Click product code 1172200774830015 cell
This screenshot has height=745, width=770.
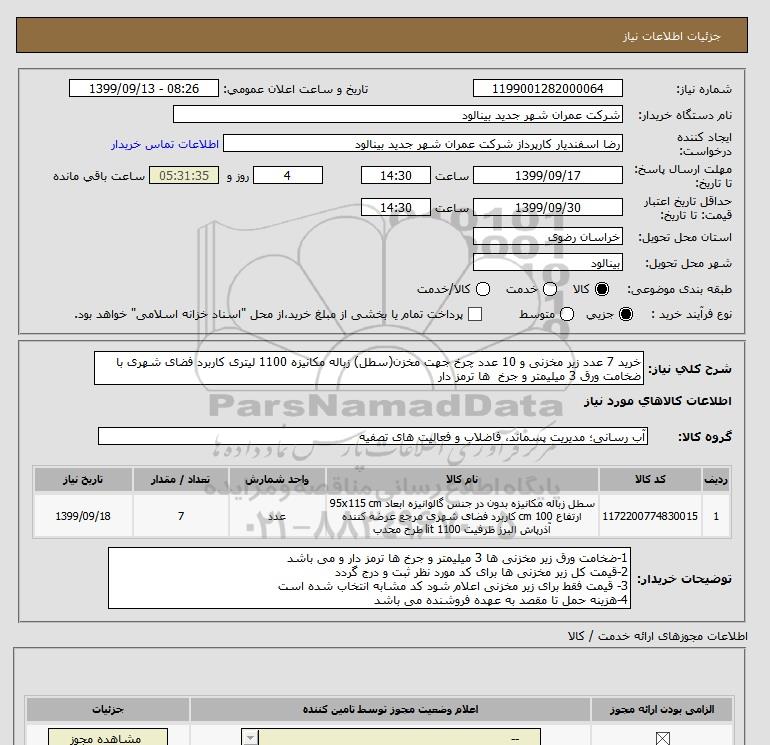pos(650,516)
